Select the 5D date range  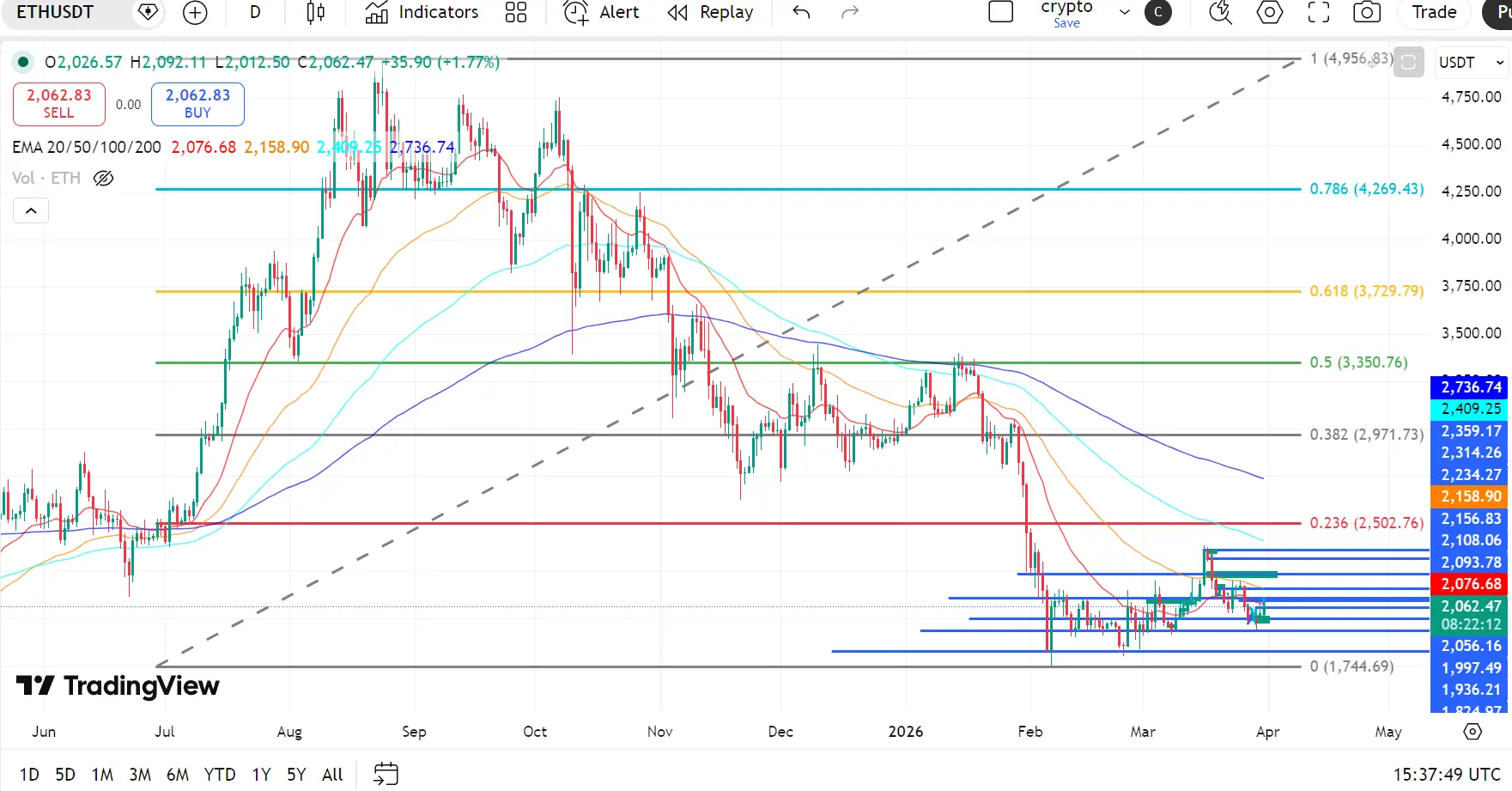65,775
